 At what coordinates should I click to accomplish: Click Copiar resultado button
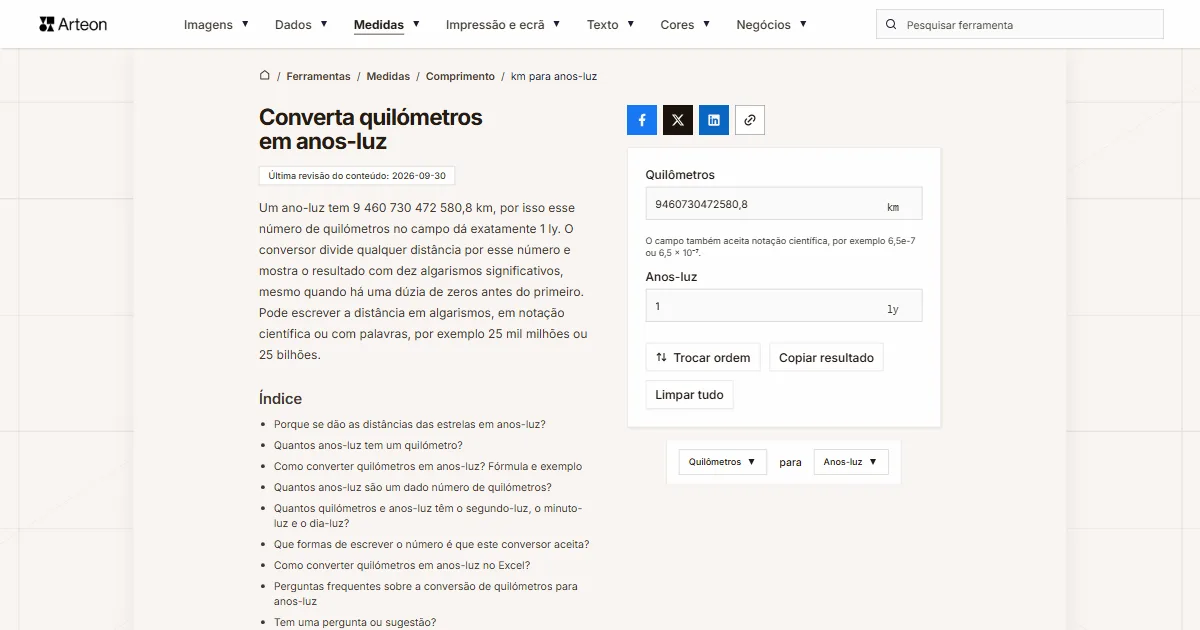coord(826,358)
